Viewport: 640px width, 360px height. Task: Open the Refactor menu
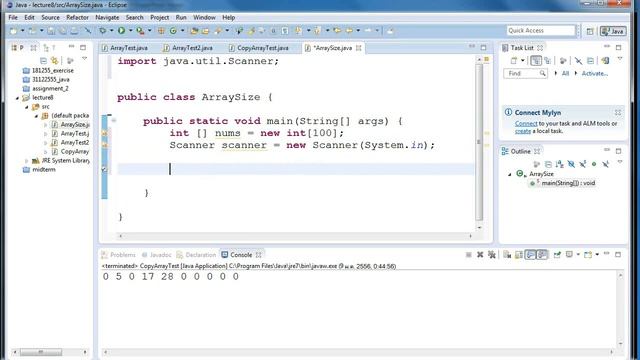[77, 18]
